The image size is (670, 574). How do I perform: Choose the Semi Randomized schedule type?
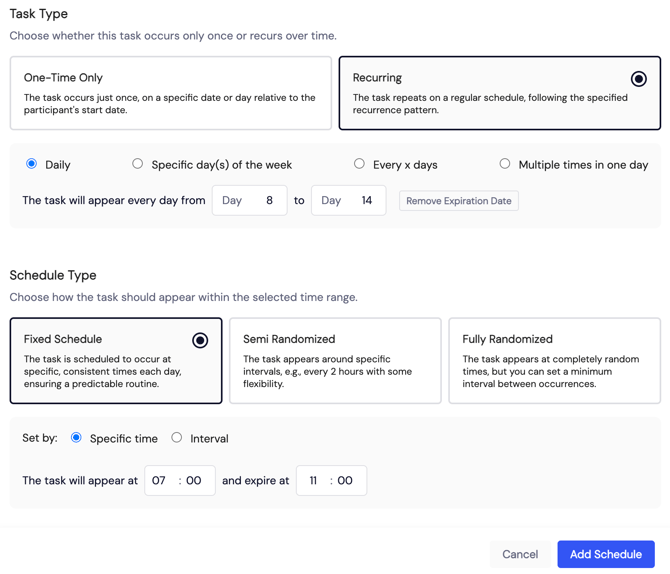(335, 360)
